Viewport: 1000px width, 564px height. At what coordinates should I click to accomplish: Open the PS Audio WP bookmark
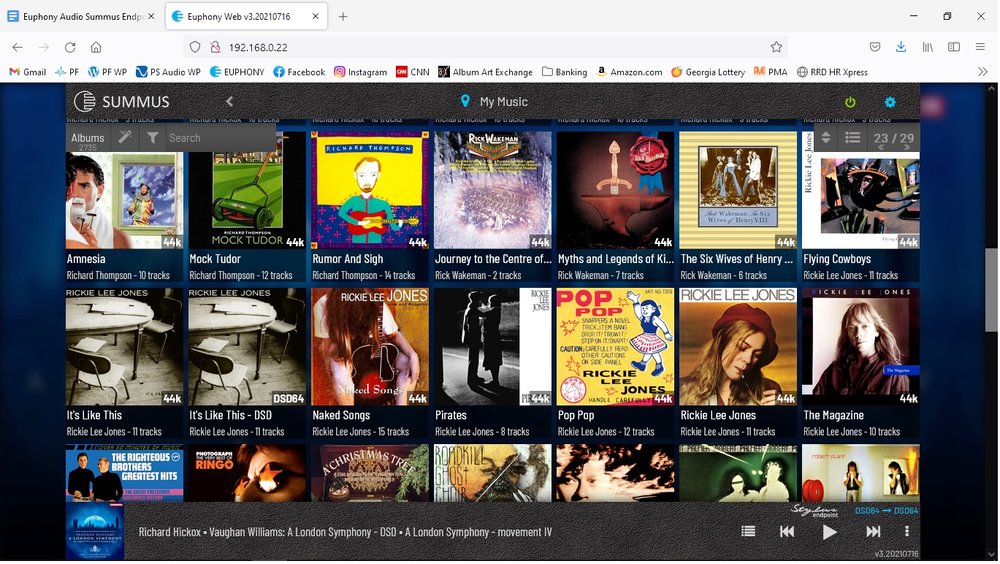point(168,72)
